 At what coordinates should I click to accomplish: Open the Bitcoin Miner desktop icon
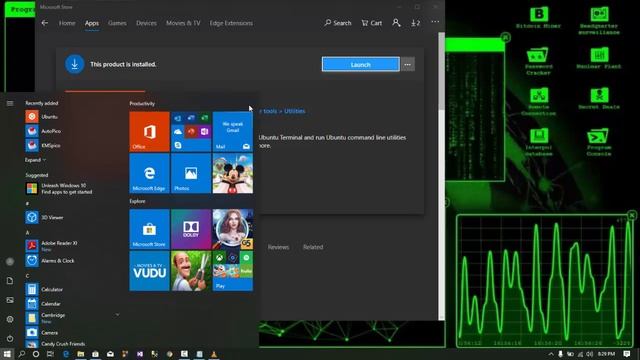pos(538,18)
